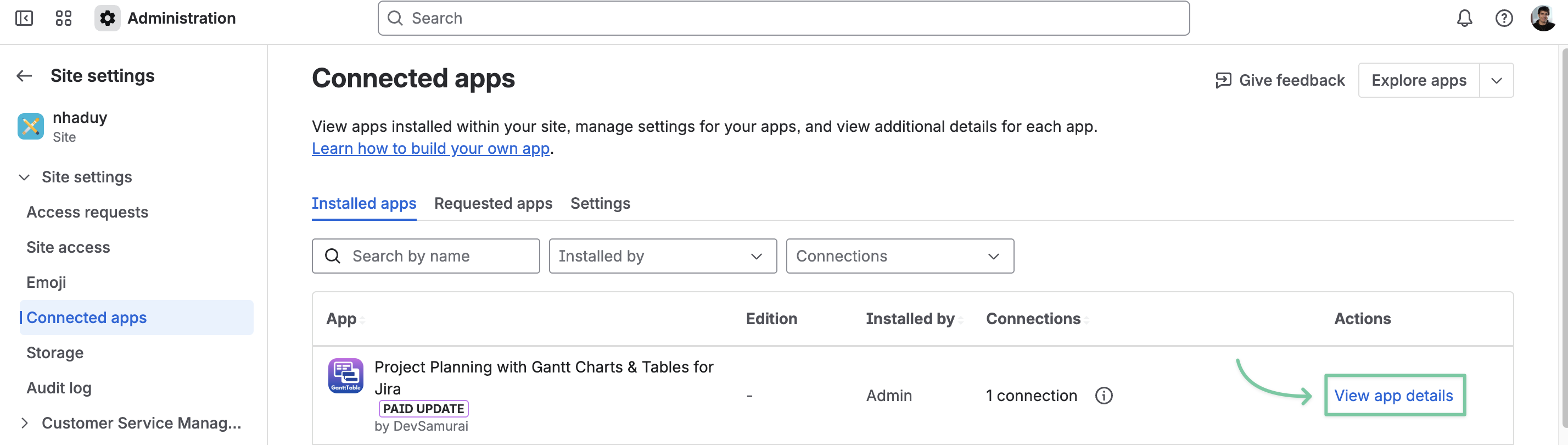The width and height of the screenshot is (1568, 445).
Task: Open the help question mark icon
Action: tap(1503, 18)
